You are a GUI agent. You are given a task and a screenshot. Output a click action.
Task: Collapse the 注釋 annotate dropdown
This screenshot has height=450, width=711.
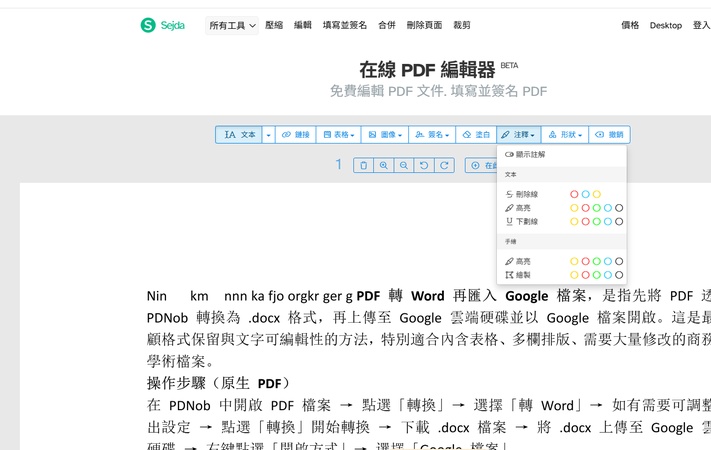pos(519,135)
